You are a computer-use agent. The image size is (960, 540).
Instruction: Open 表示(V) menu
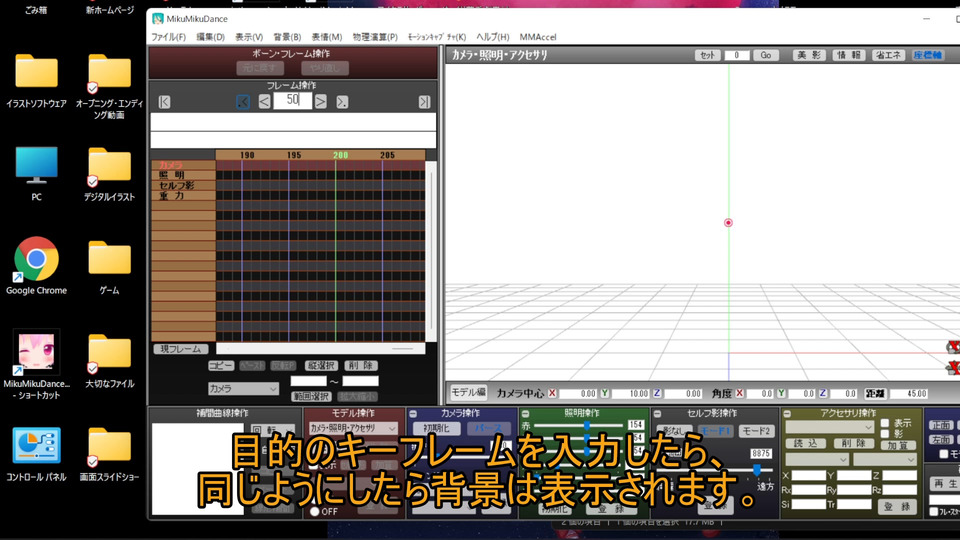(x=249, y=37)
